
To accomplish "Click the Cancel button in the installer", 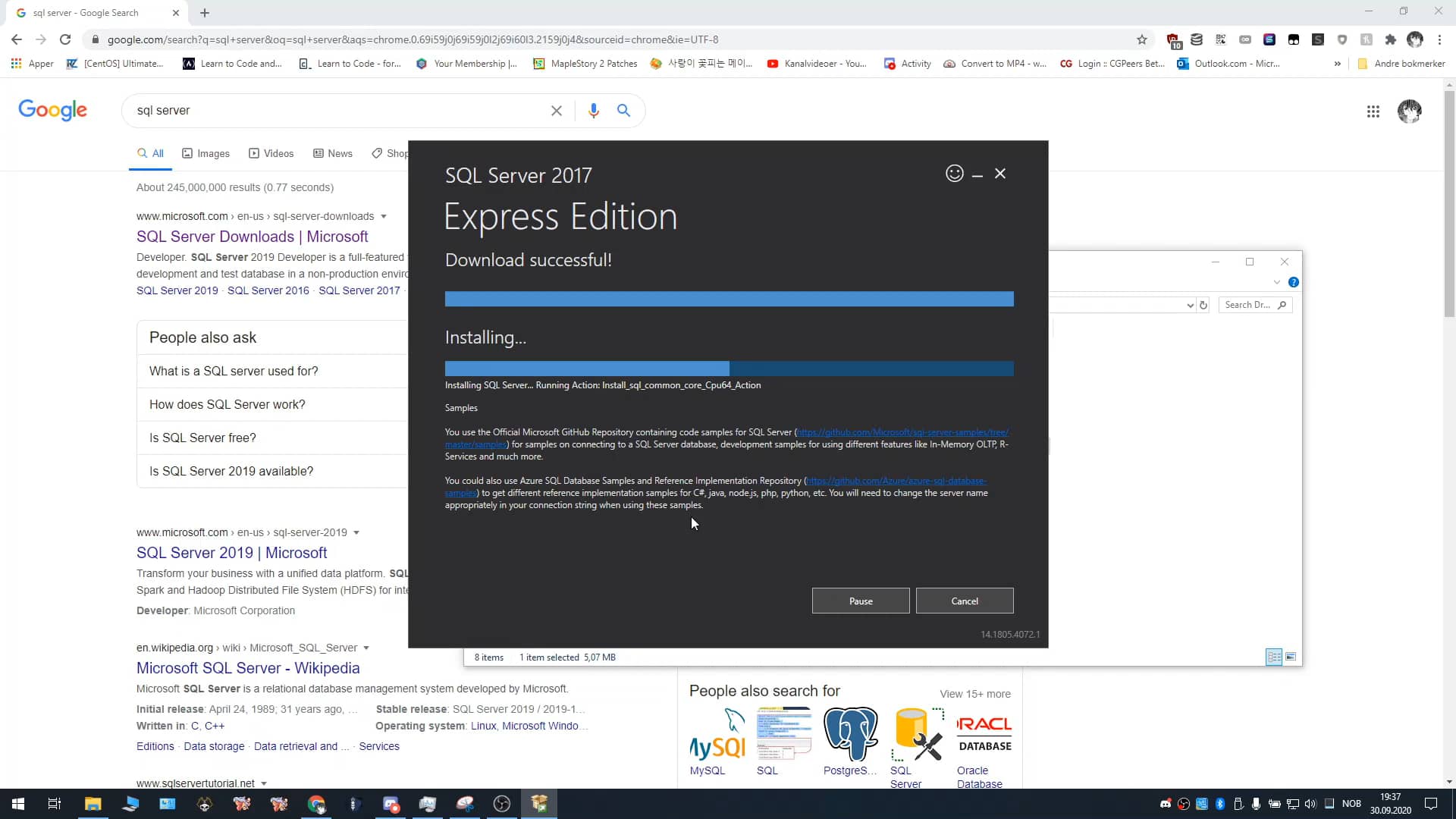I will [964, 600].
